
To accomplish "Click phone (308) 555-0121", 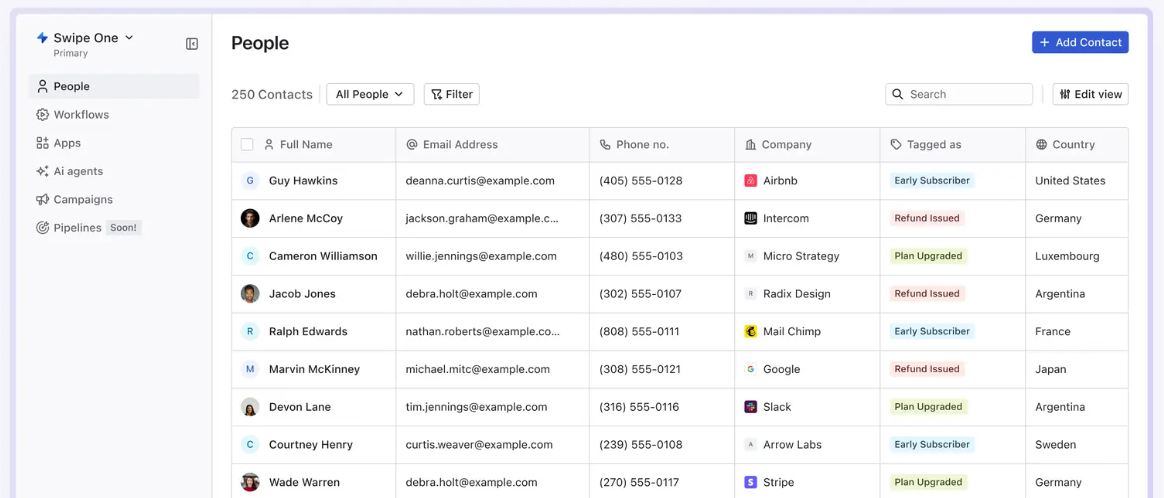I will coord(640,369).
